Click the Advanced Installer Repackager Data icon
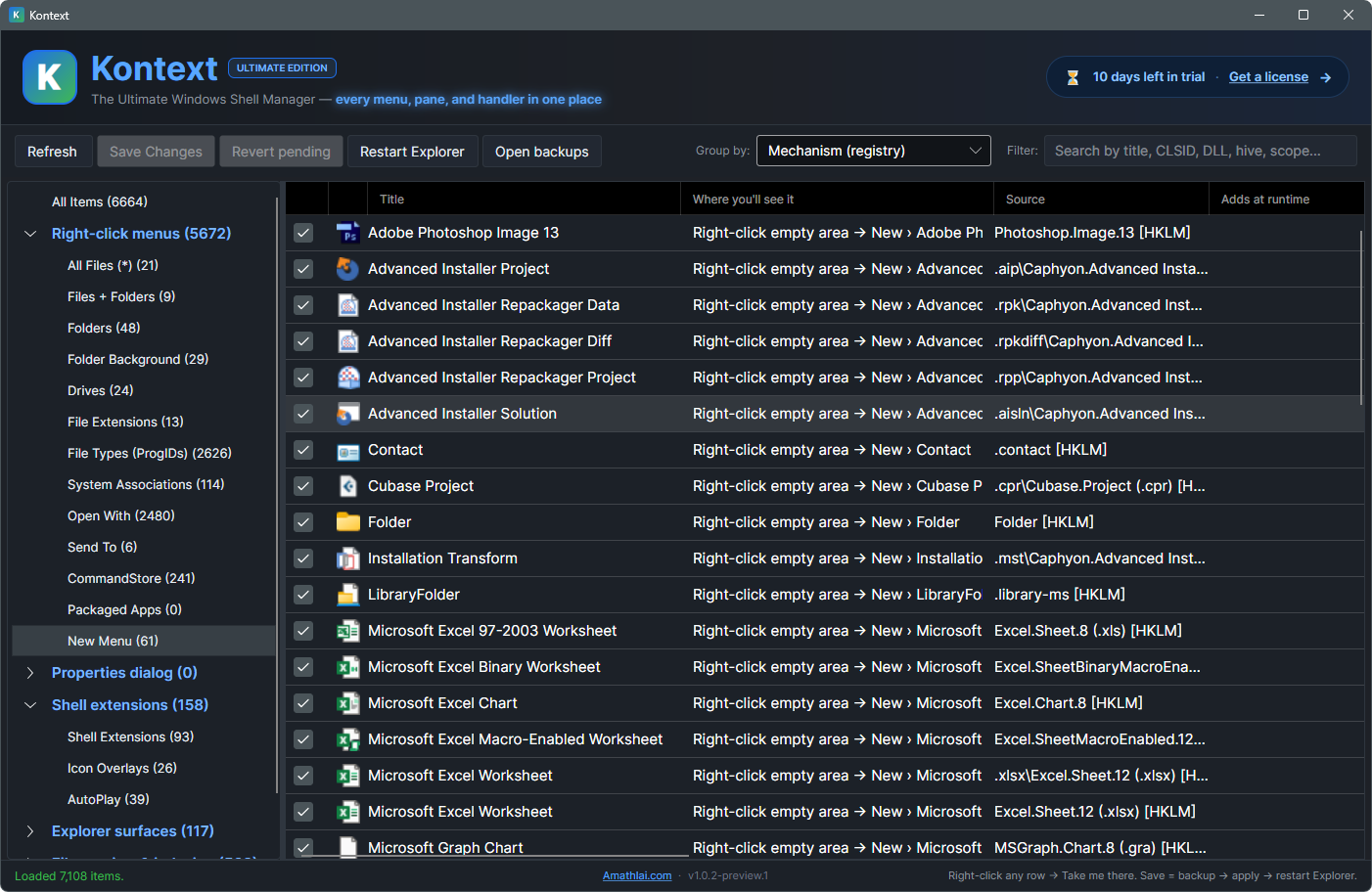1372x892 pixels. pyautogui.click(x=347, y=305)
